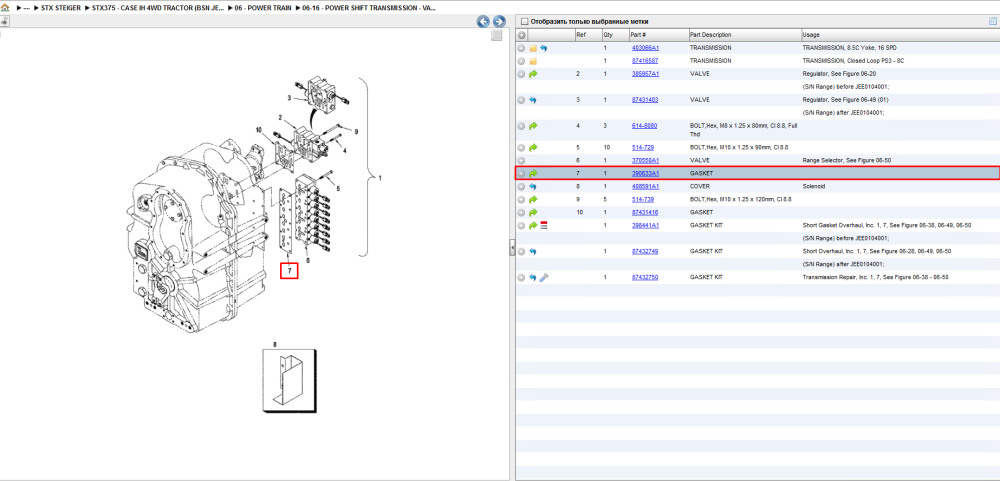This screenshot has height=481, width=1000.
Task: Select the grey circle for 87431403 row
Action: [x=521, y=100]
